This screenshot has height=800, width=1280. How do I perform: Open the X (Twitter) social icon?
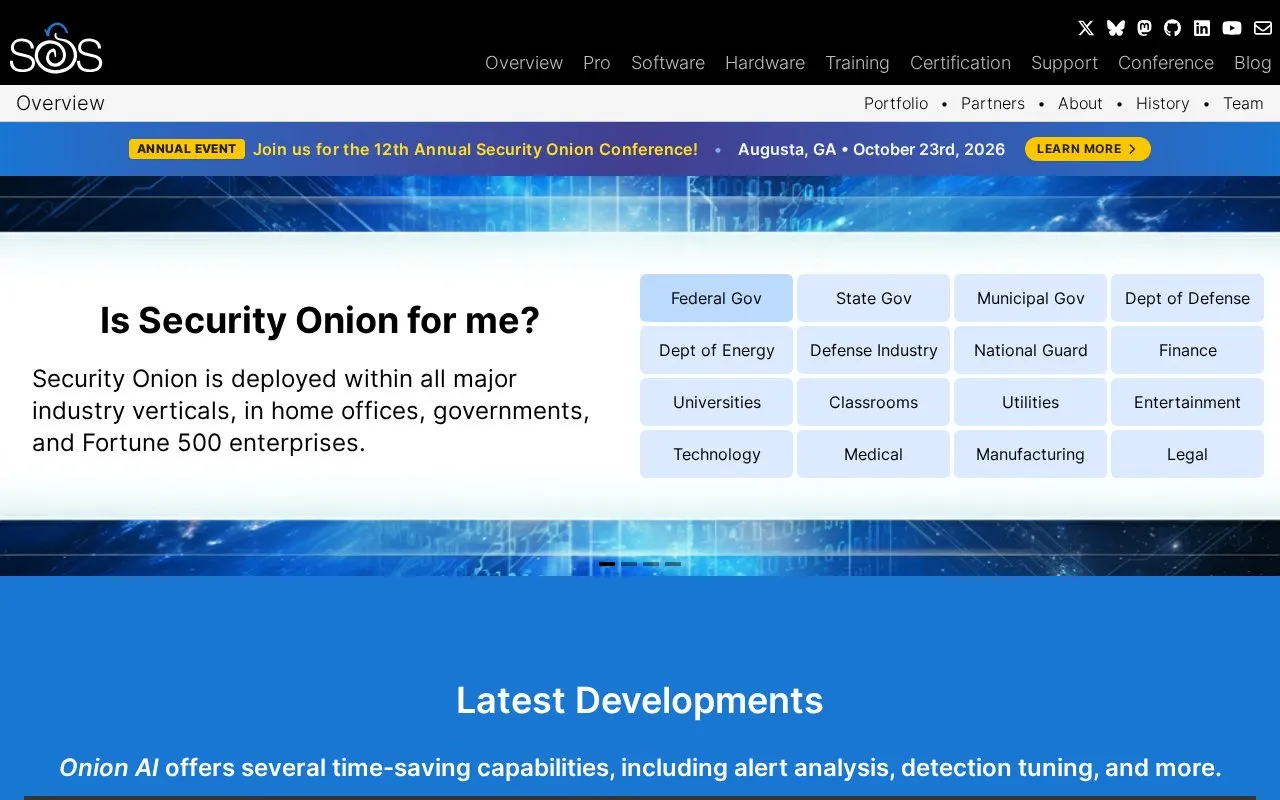[x=1086, y=28]
